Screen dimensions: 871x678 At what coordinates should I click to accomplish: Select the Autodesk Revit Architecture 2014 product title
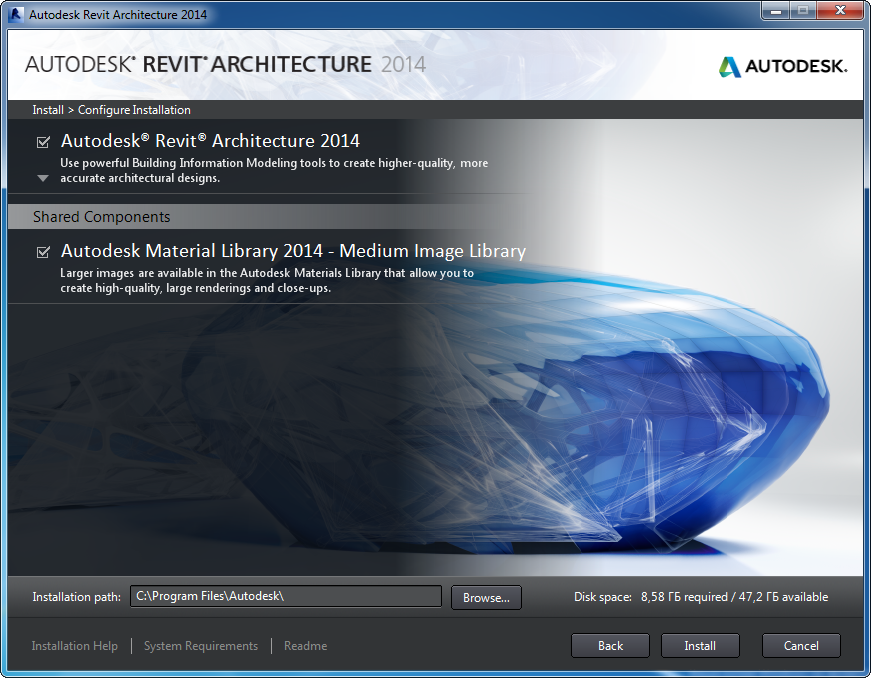(x=210, y=141)
